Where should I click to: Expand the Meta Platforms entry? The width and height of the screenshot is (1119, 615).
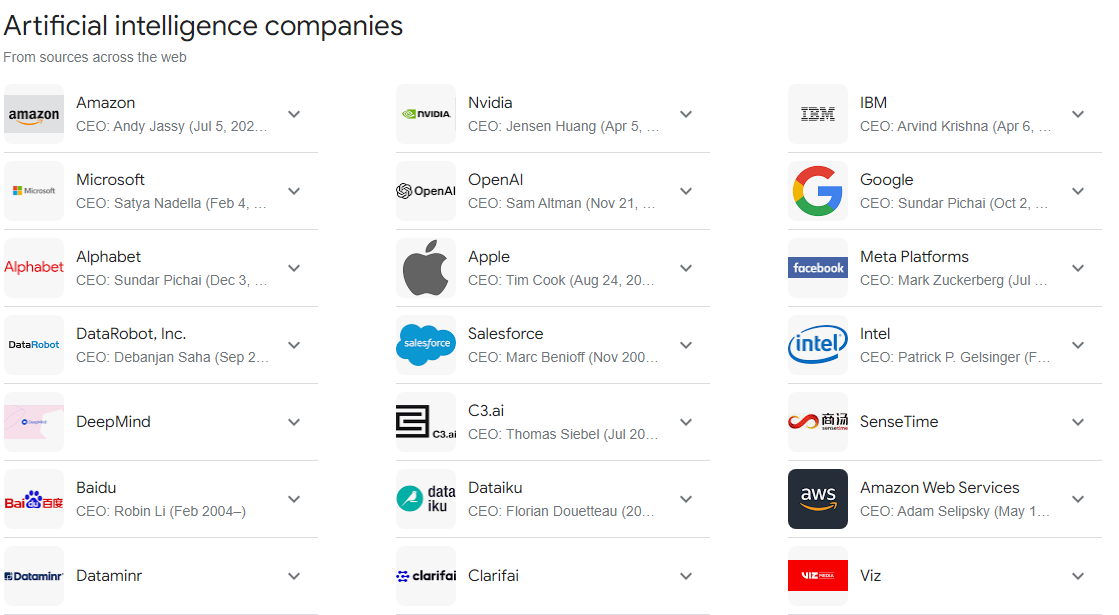1078,268
